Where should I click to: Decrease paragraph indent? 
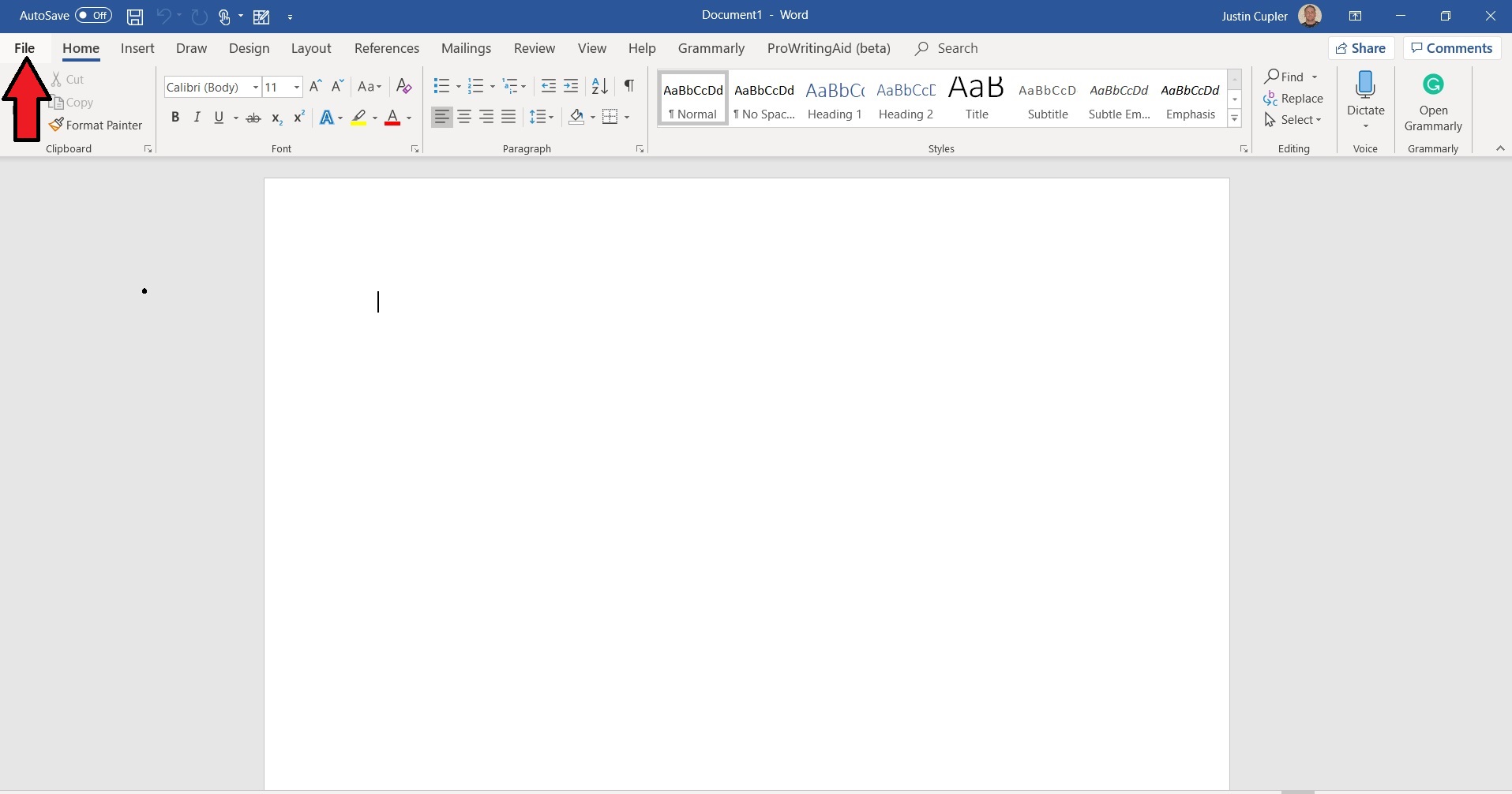coord(549,86)
